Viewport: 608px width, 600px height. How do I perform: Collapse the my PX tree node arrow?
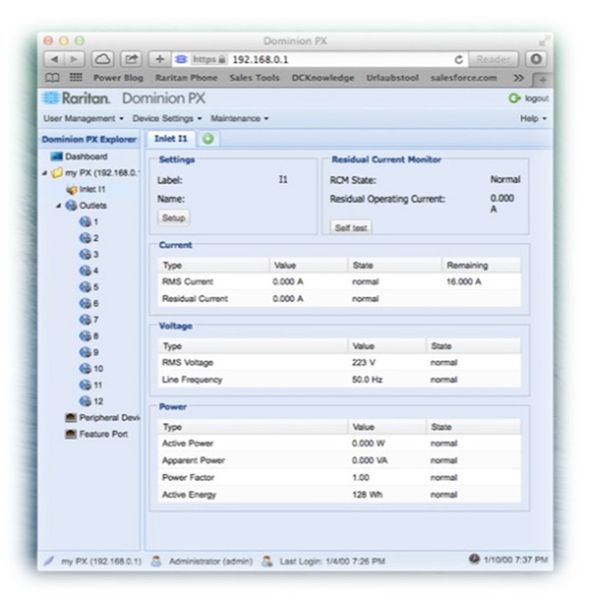click(x=45, y=173)
